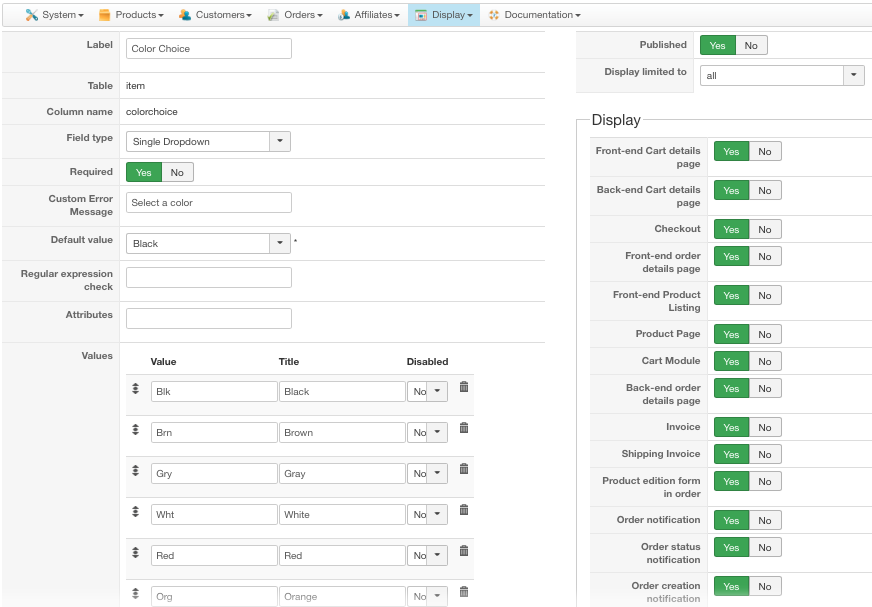Click the drag handle for Blk row
Screen dimensions: 872x607
coord(136,388)
